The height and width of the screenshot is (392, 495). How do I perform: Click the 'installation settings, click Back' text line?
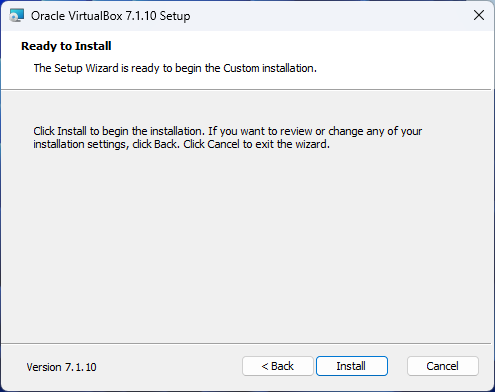(x=181, y=144)
